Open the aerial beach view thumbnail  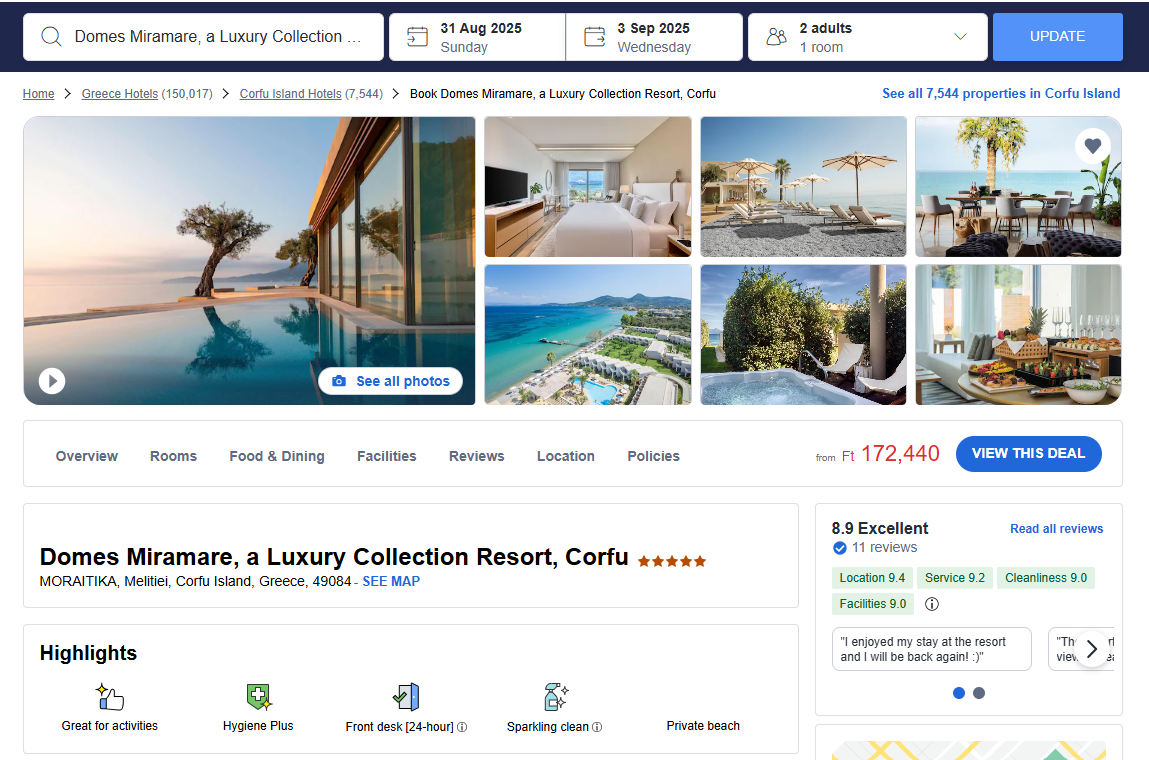pyautogui.click(x=588, y=335)
